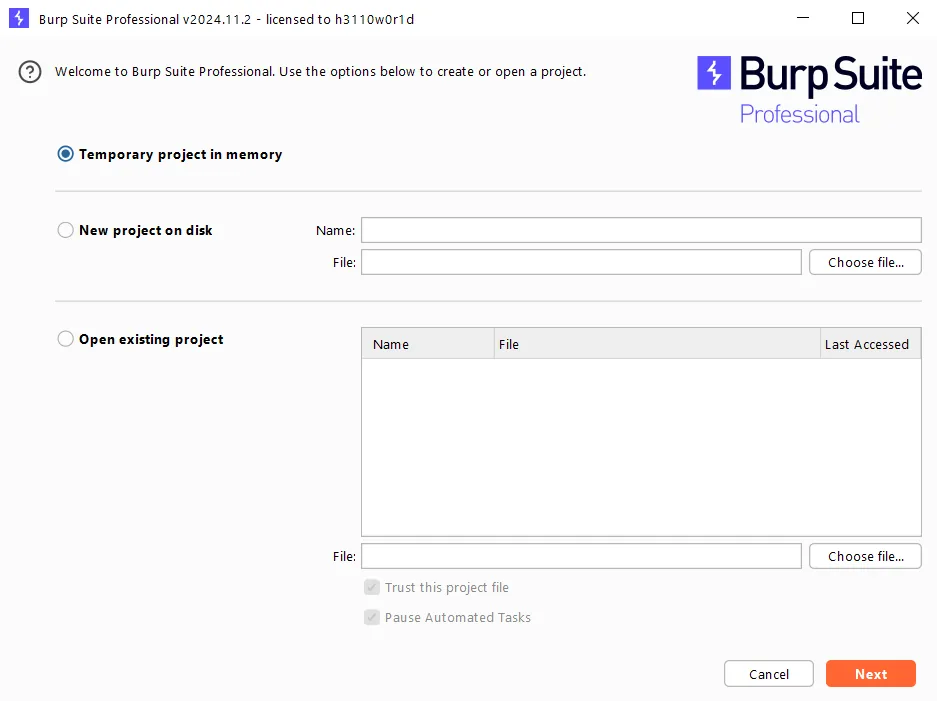Choose New project on disk option
The image size is (937, 701).
click(65, 230)
